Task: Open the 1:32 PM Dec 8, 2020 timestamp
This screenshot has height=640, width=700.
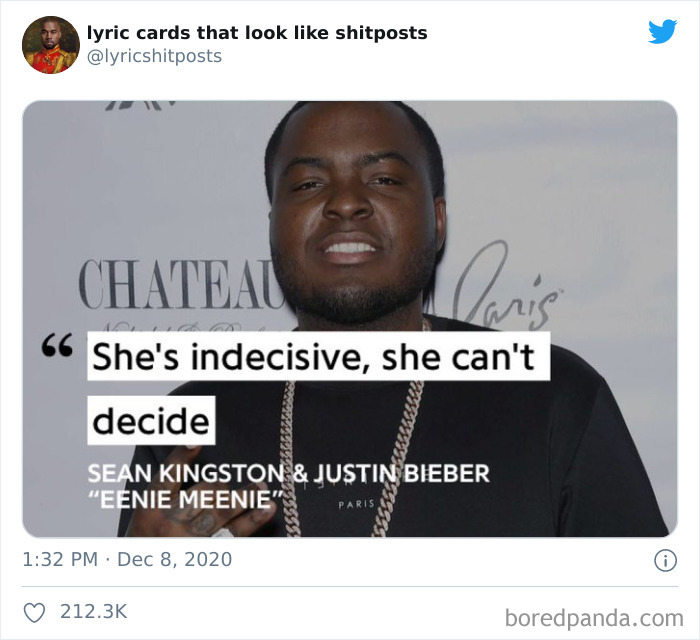Action: point(127,560)
